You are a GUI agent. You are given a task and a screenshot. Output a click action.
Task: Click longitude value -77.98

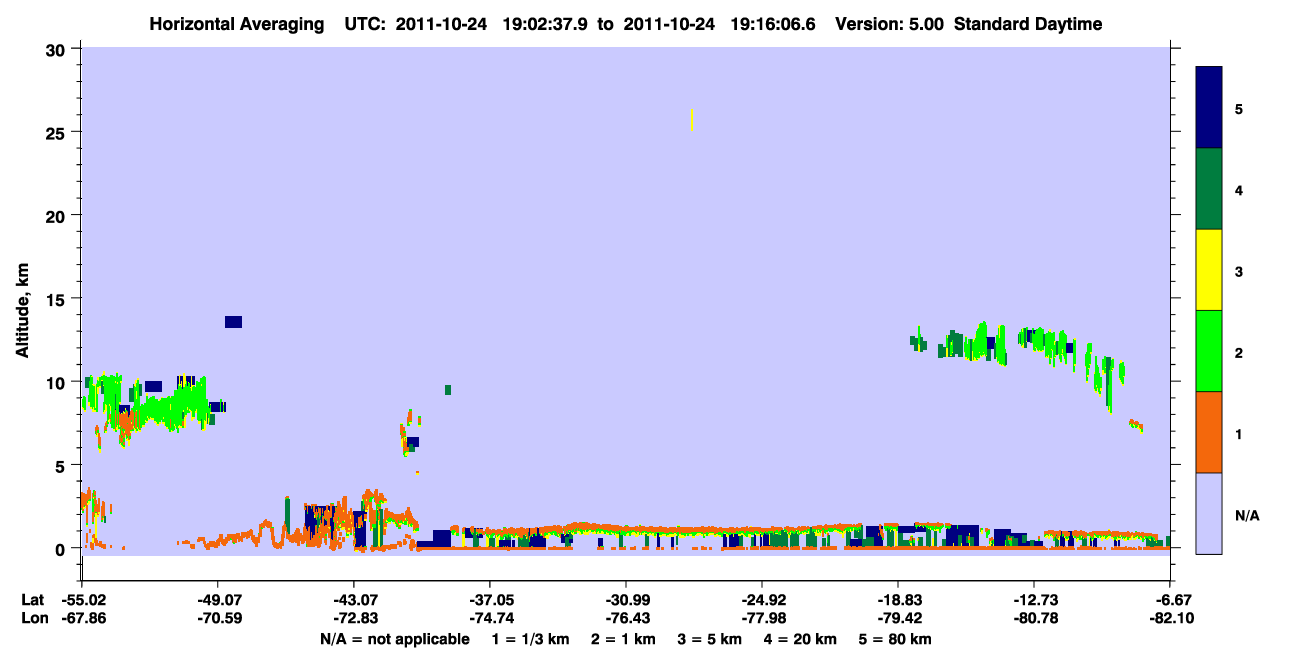762,618
